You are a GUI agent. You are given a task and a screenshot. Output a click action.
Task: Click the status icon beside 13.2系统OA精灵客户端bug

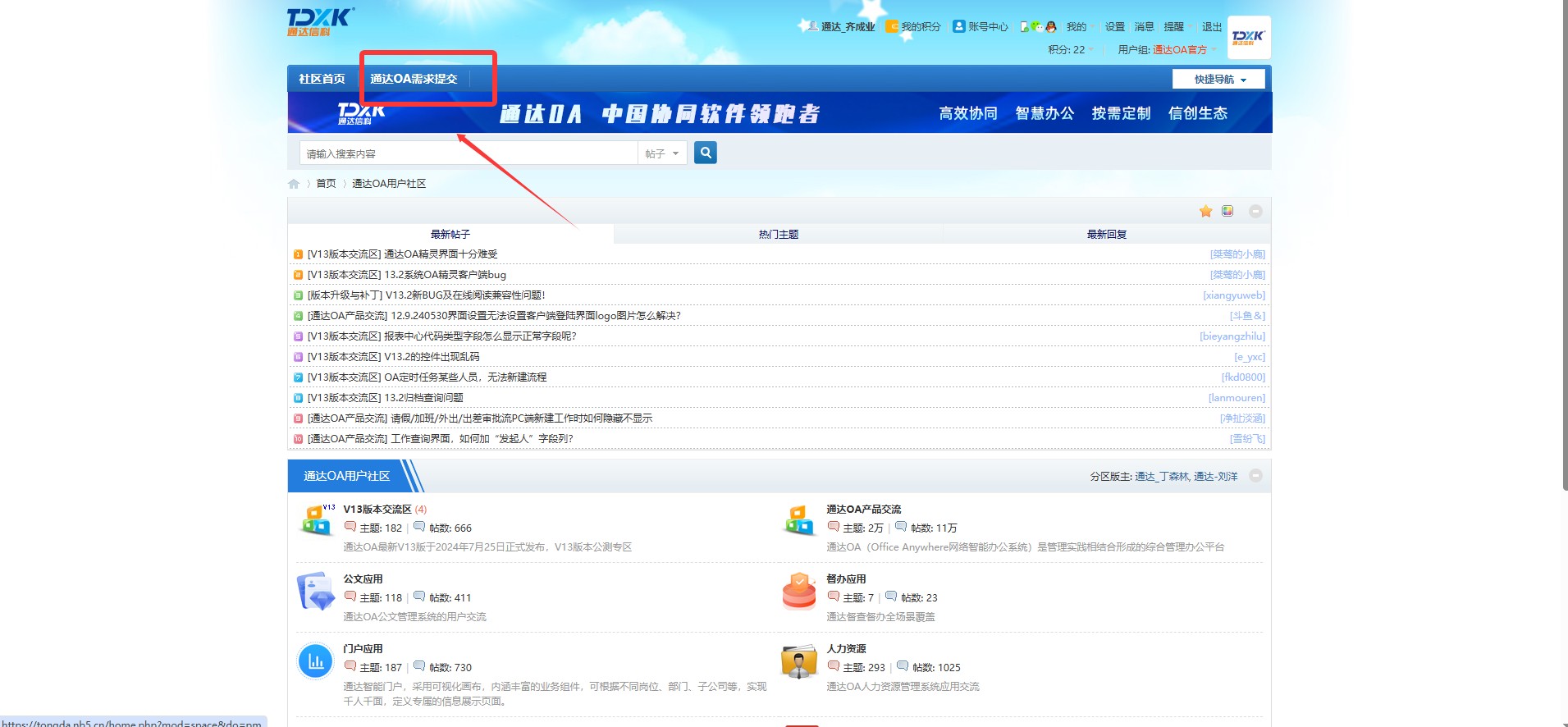point(298,275)
